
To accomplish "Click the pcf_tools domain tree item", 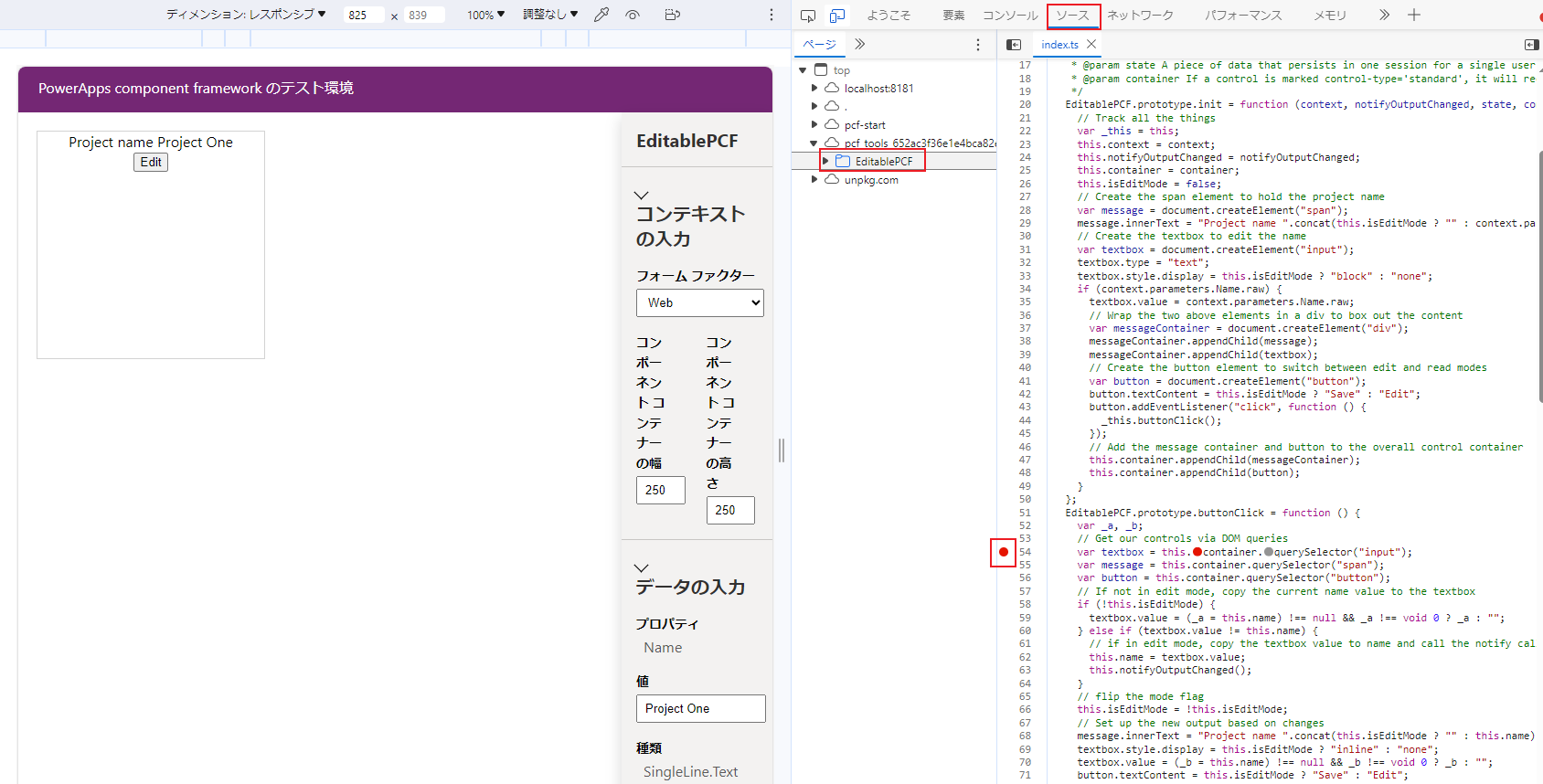I will 920,143.
